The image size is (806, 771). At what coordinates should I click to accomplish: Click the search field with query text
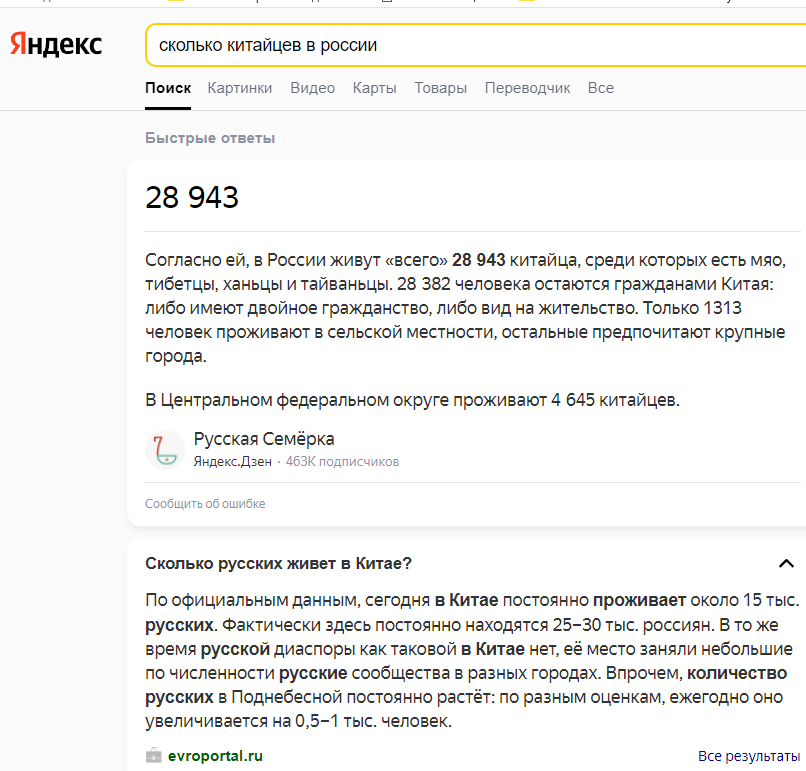coord(475,45)
